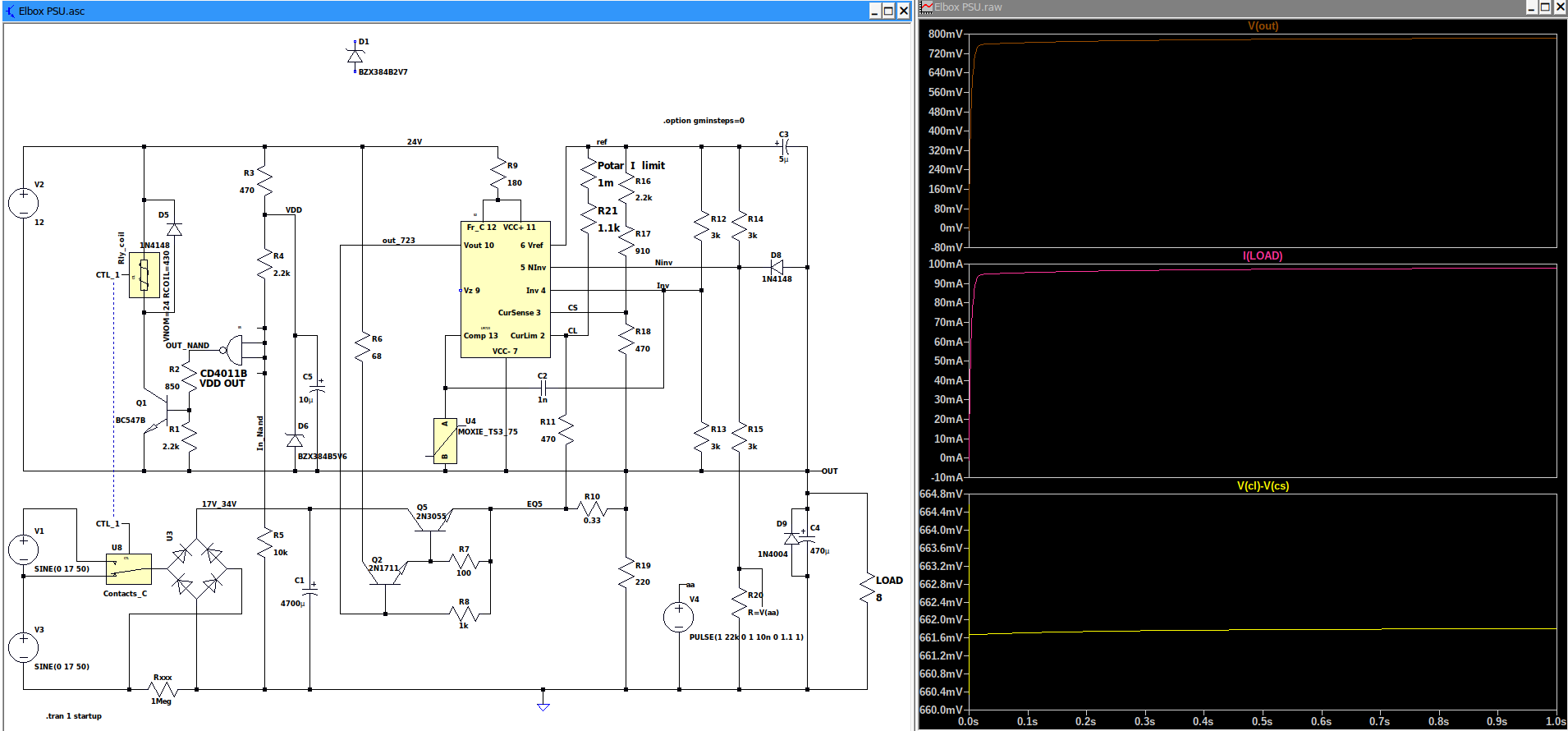Click the Potar I limit text
Viewport: 1568px width, 731px height.
(x=631, y=166)
